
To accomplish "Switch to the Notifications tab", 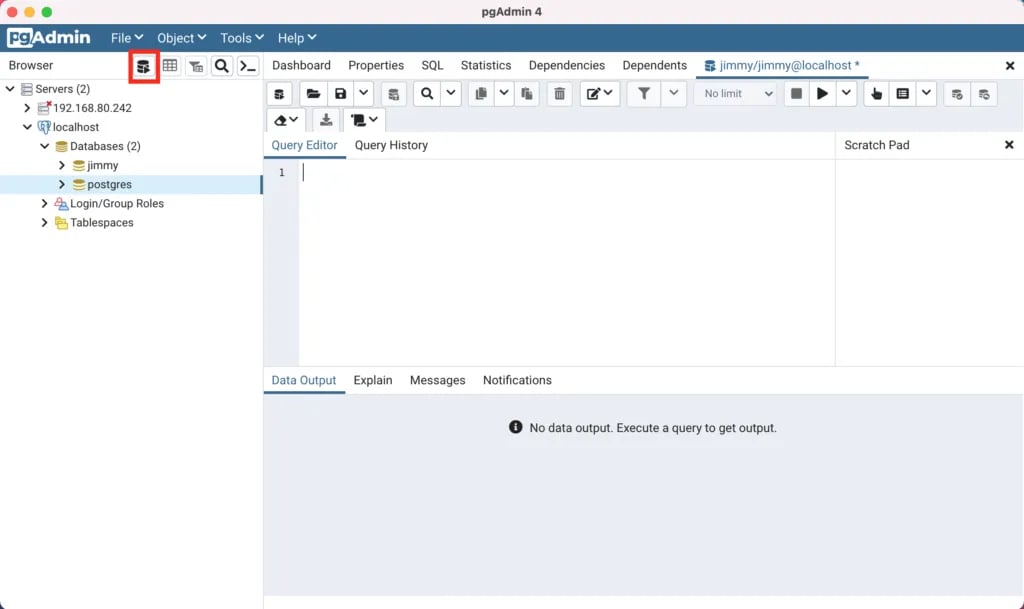I will click(517, 381).
